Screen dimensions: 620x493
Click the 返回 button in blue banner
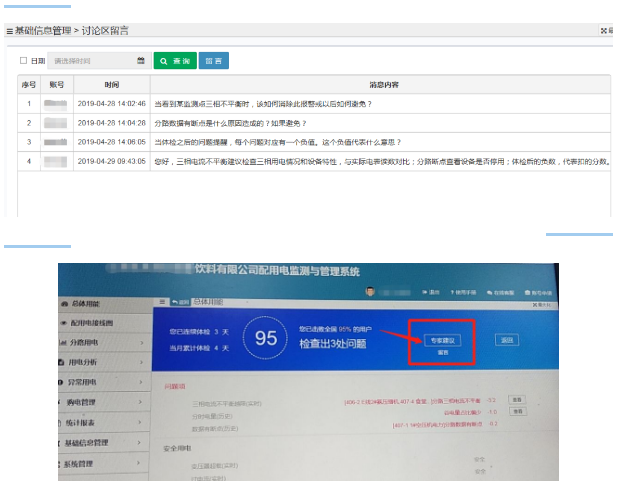507,340
